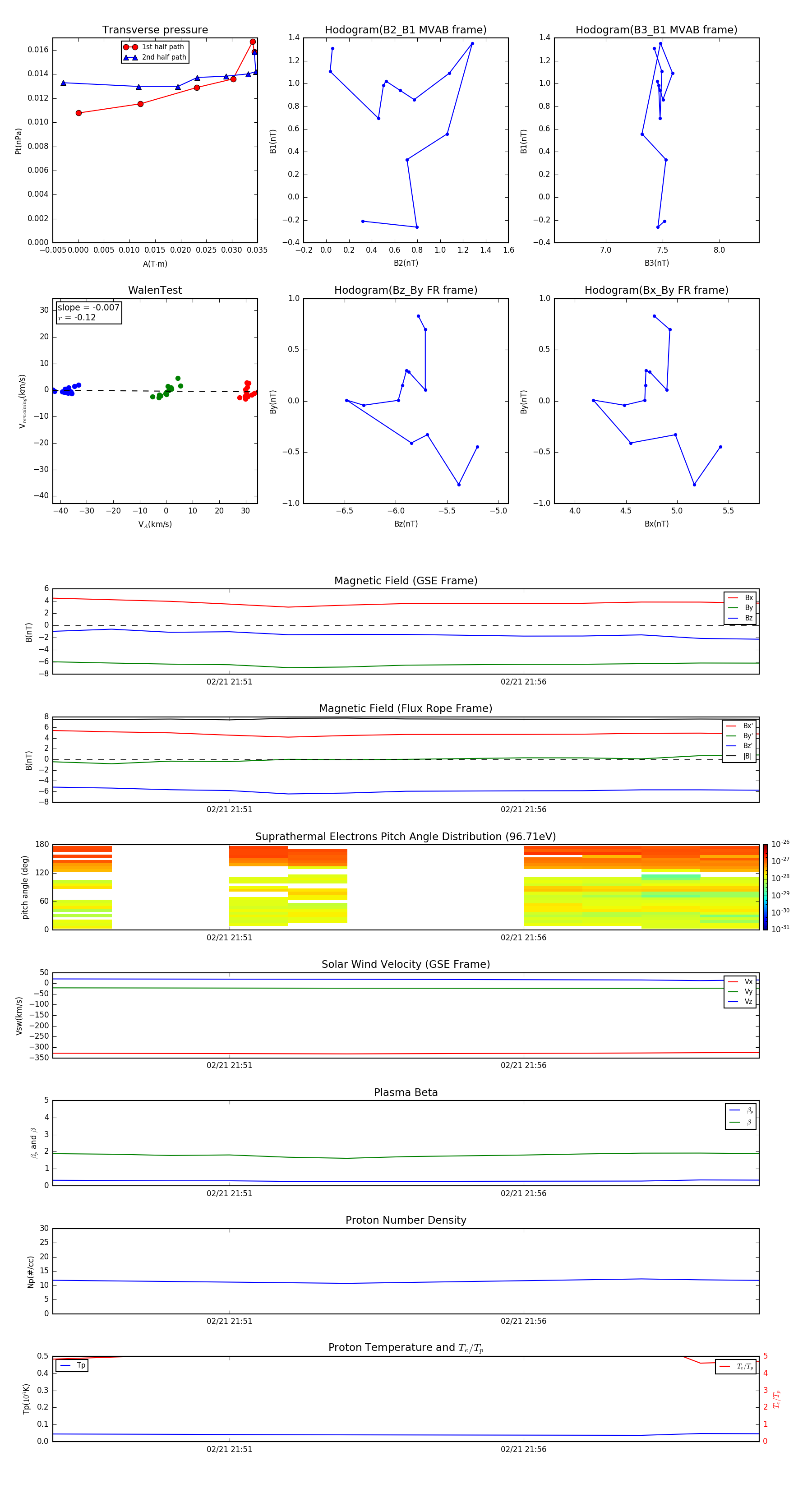Select the "Proton Number Density" title
Viewport: 812px width, 1489px height.
(x=406, y=1221)
